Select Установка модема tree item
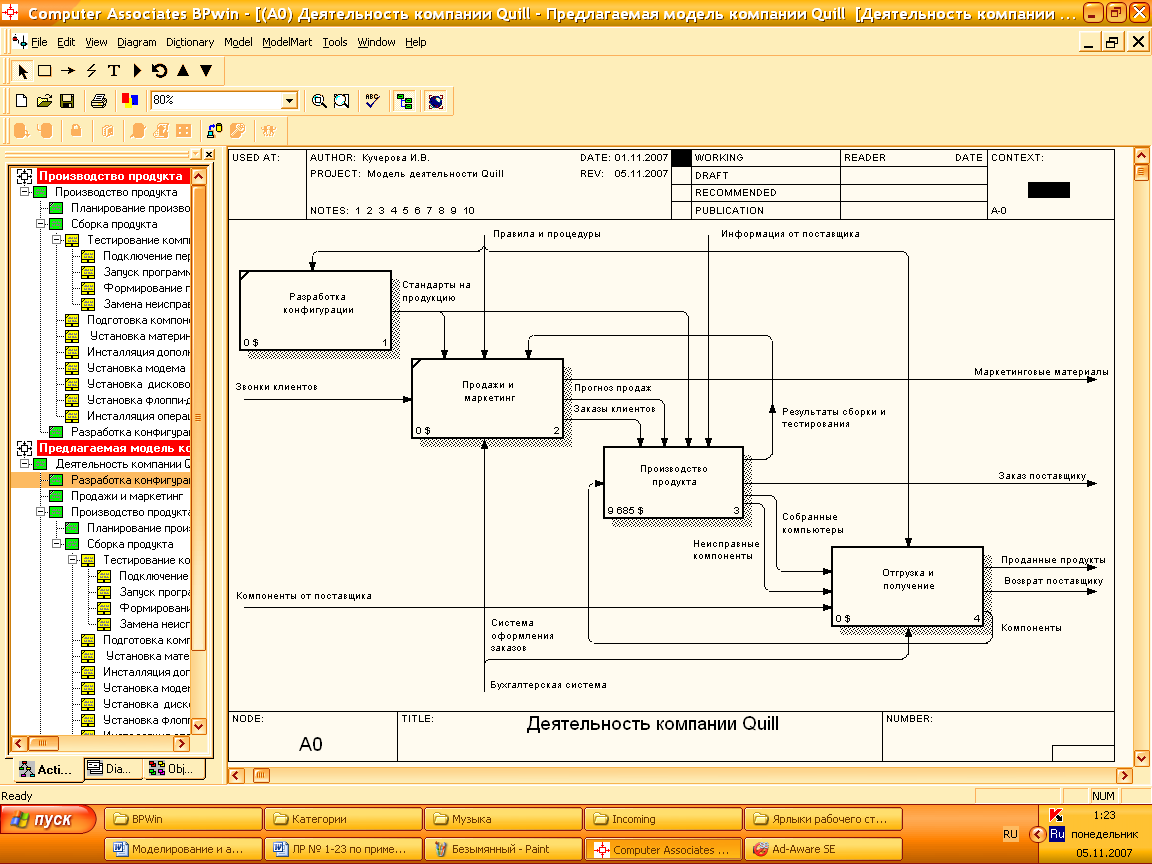The height and width of the screenshot is (864, 1152). (x=136, y=368)
